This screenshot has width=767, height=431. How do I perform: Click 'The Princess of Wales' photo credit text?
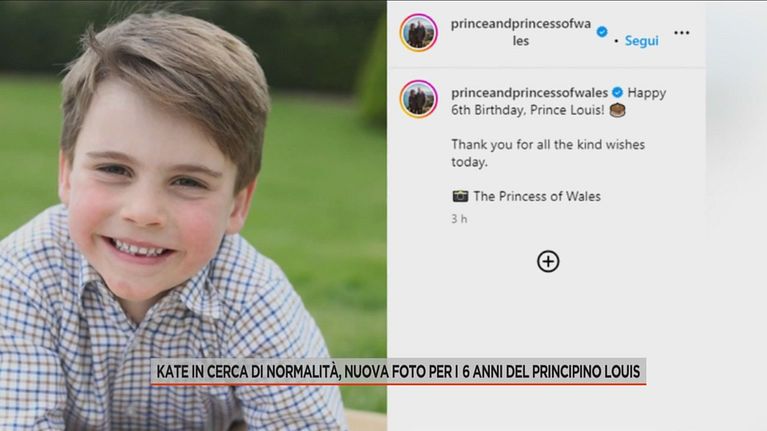tap(537, 196)
